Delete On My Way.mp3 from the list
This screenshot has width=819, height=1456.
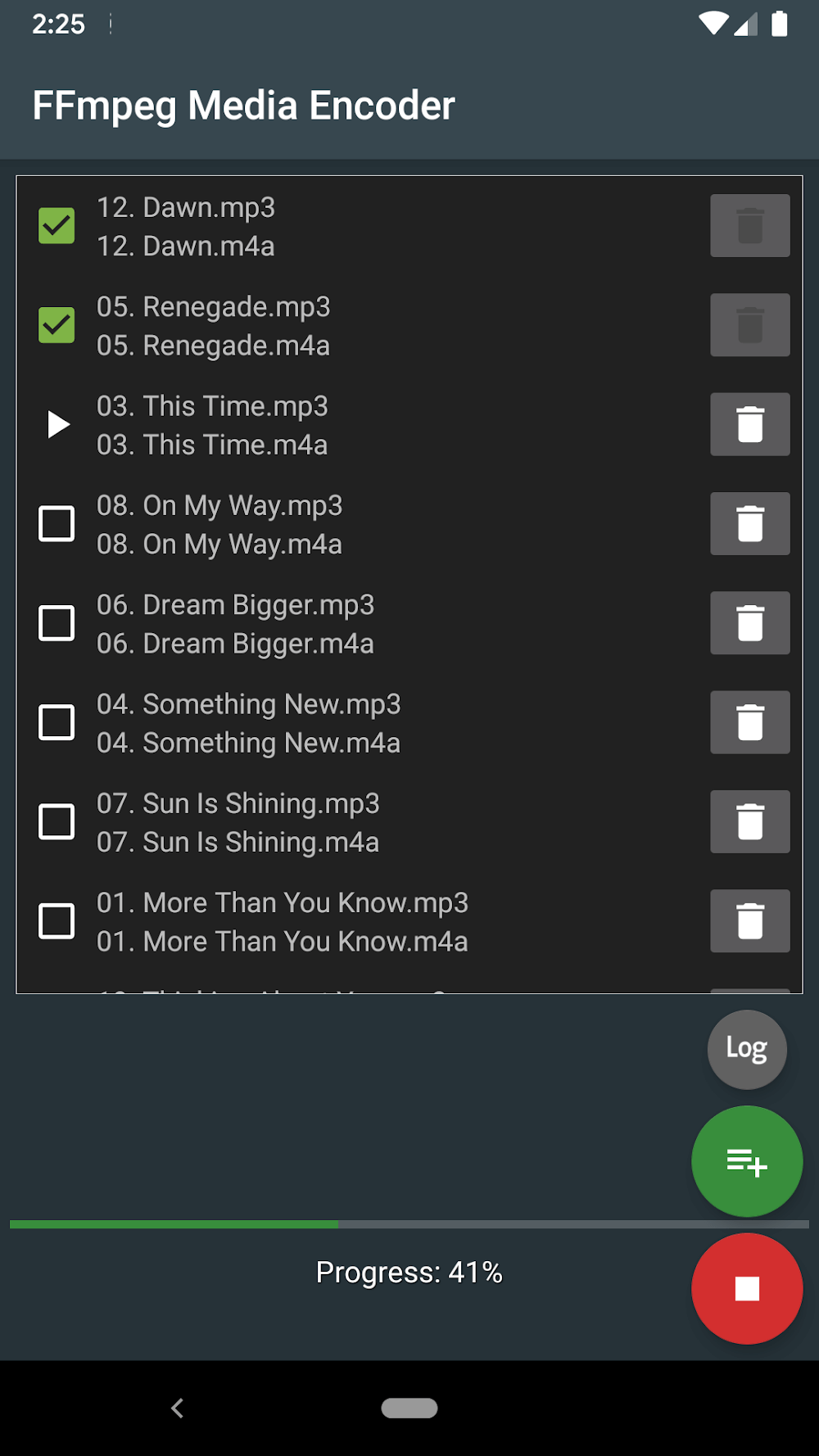749,524
